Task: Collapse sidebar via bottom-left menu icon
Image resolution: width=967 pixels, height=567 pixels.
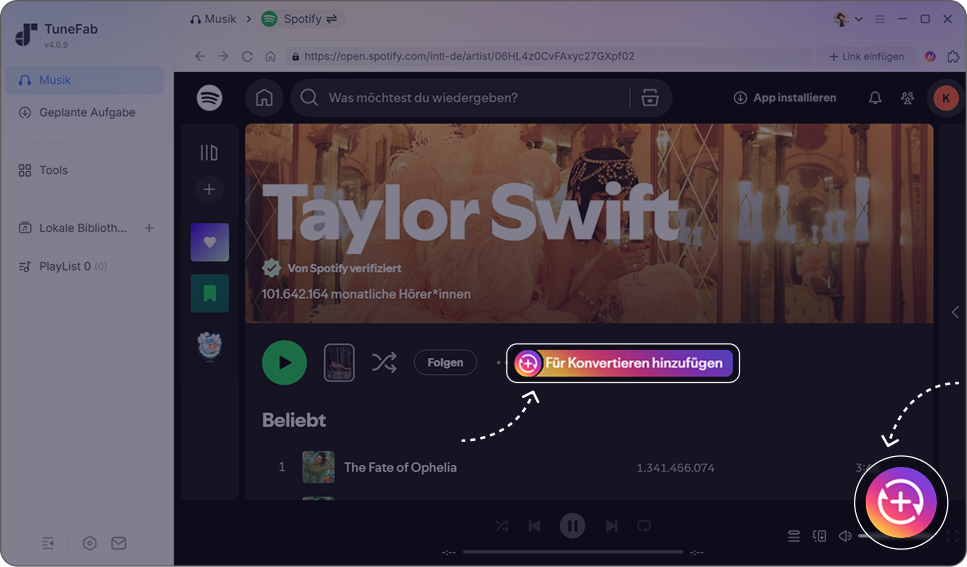Action: coord(47,543)
